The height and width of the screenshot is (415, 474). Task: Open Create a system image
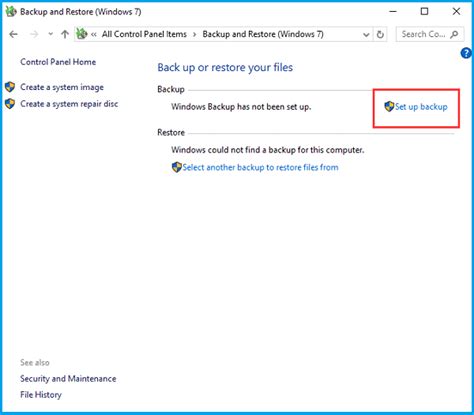click(62, 87)
